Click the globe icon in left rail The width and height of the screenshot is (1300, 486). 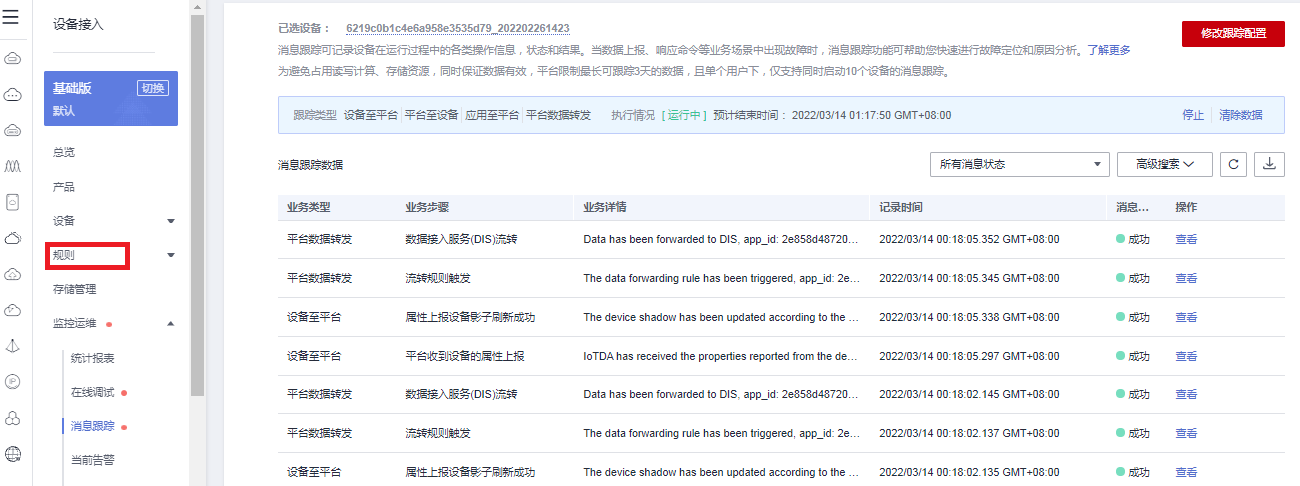[13, 454]
